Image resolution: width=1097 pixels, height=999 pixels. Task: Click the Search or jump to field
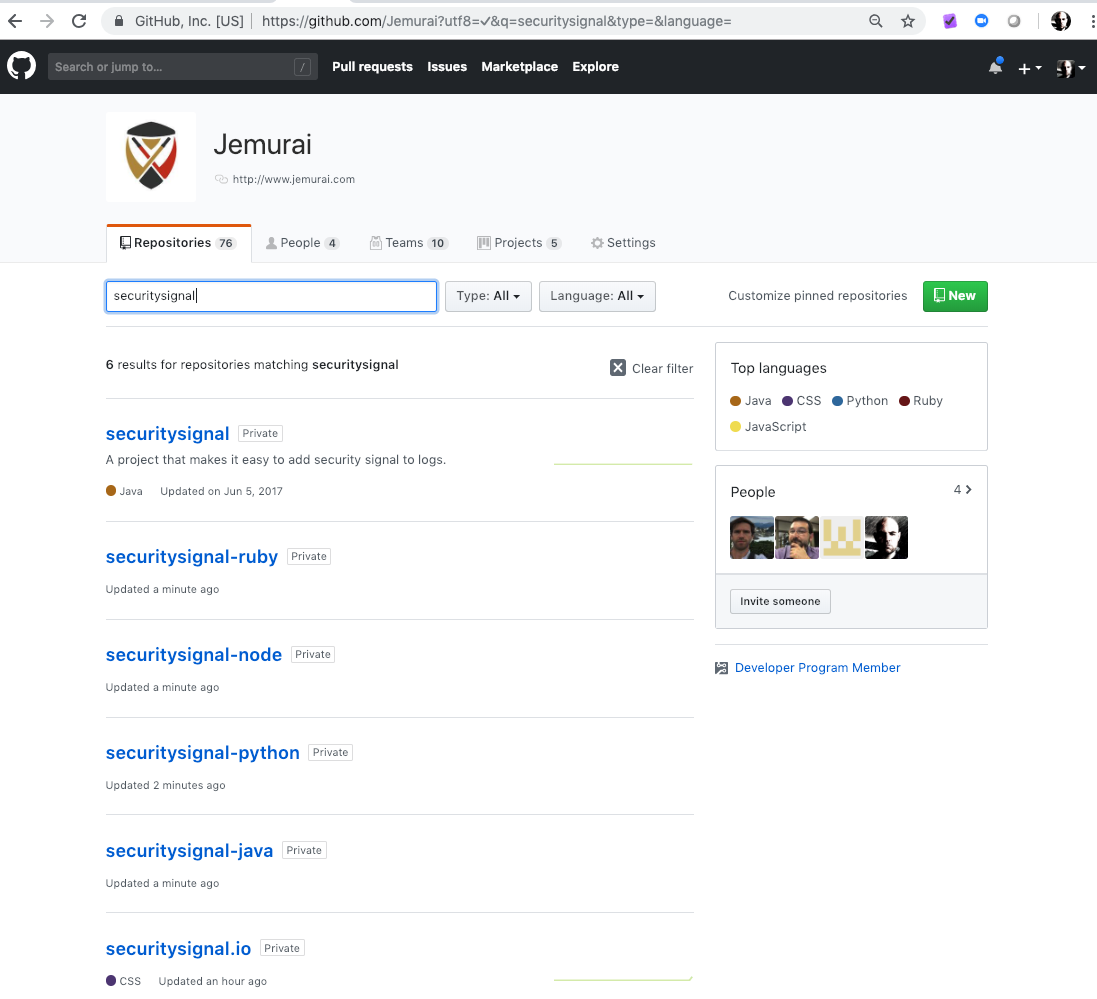pyautogui.click(x=183, y=66)
